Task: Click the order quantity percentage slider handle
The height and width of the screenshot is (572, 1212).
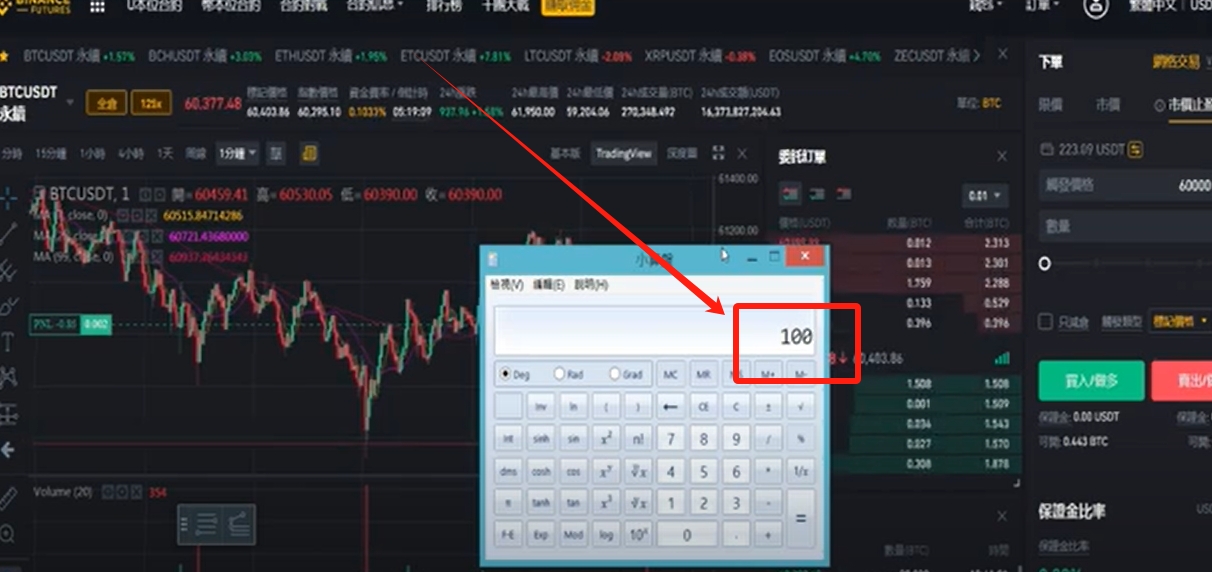Action: (x=1045, y=264)
